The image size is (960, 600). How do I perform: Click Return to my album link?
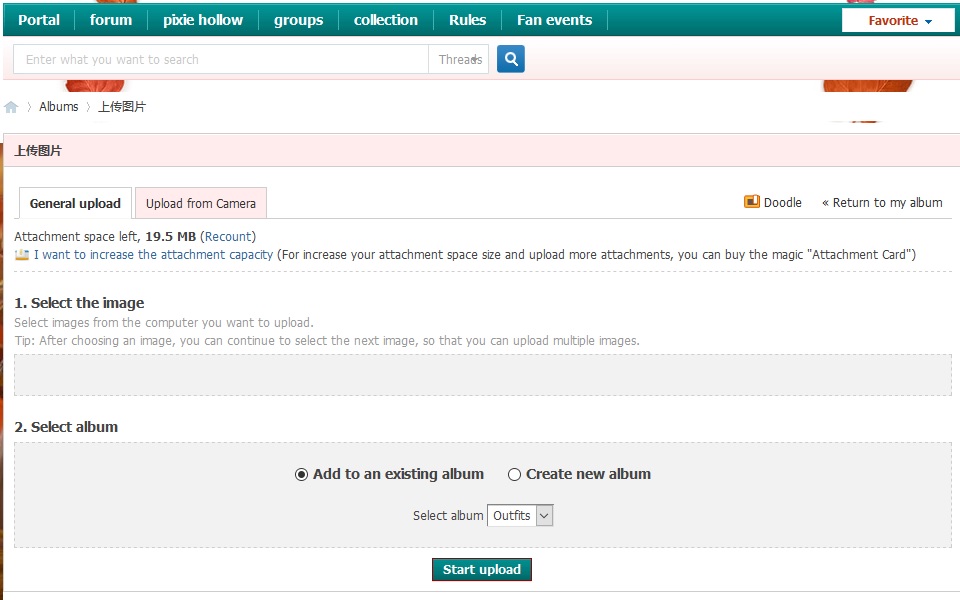click(882, 202)
